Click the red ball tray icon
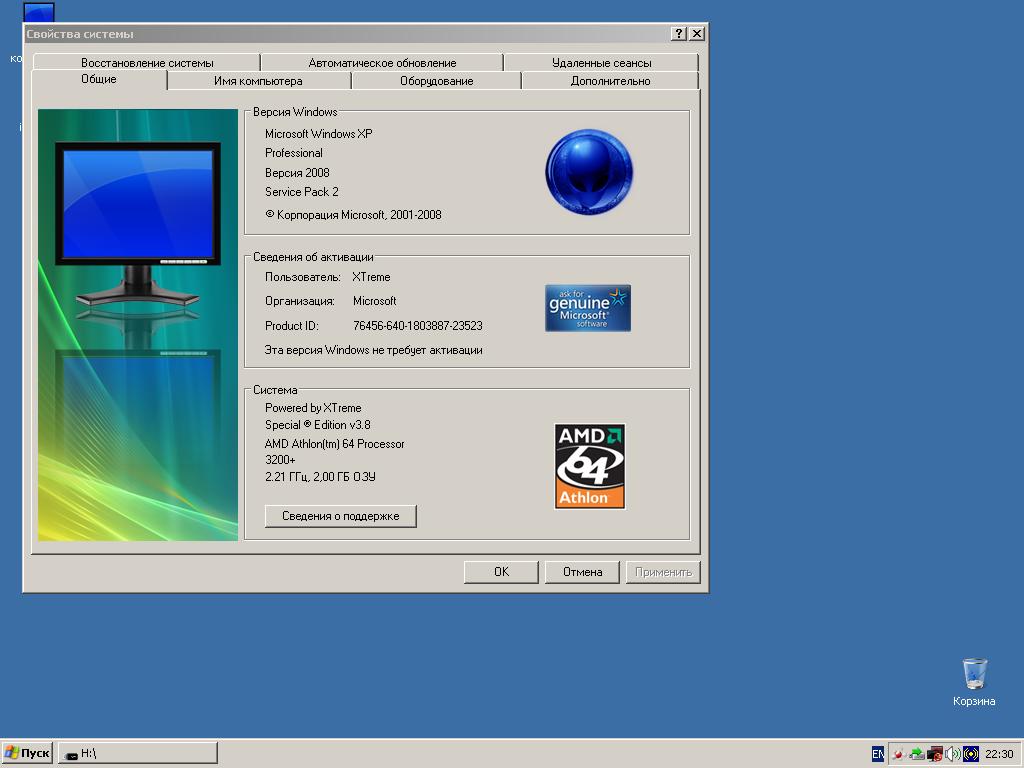1024x768 pixels. click(x=899, y=754)
